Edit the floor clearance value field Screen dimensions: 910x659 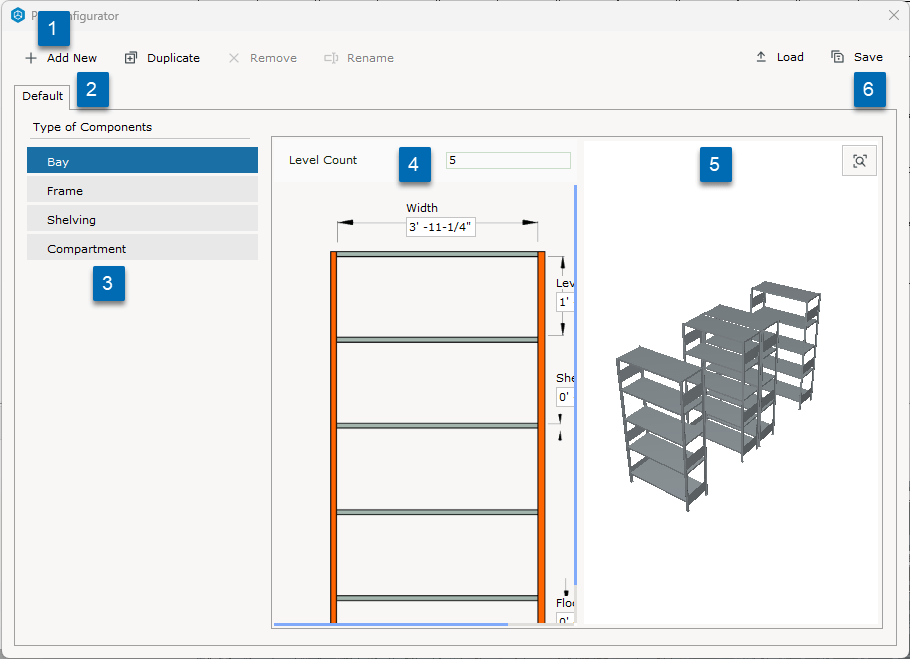(x=564, y=621)
